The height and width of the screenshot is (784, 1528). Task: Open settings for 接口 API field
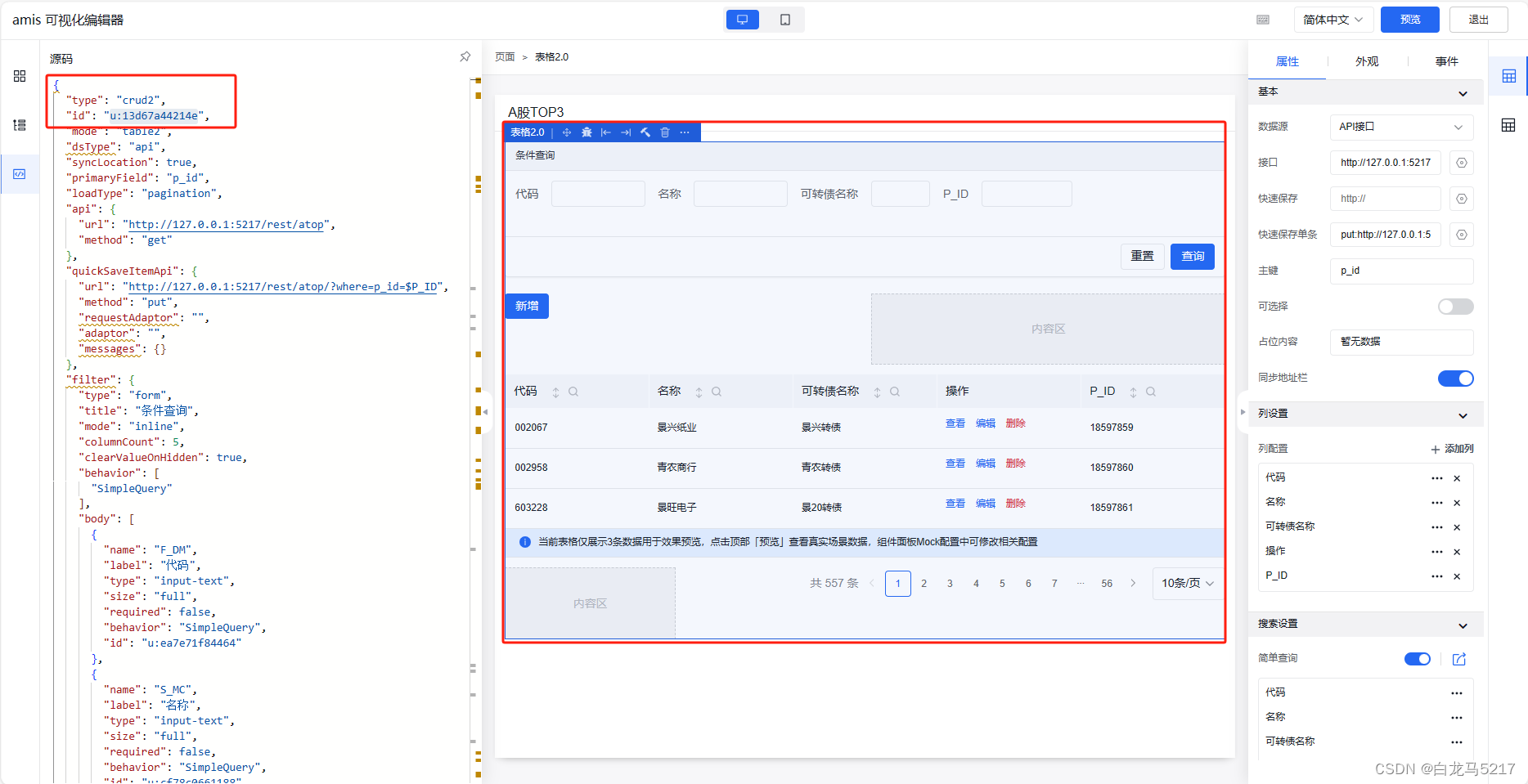coord(1462,163)
